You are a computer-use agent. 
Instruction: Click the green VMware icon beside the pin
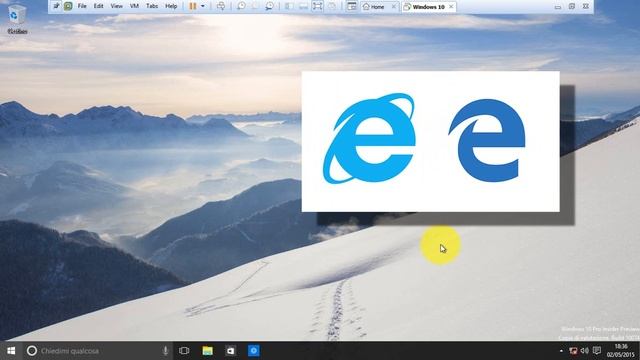[68, 6]
